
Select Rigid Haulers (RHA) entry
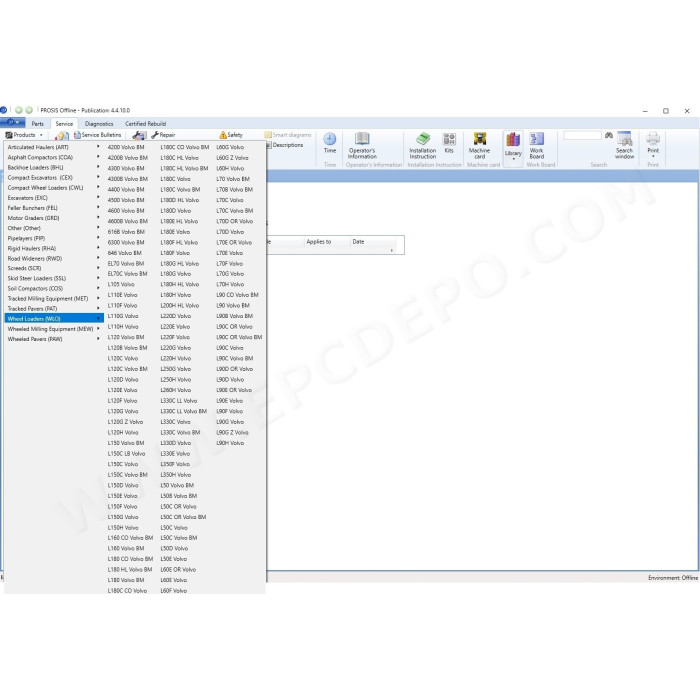[54, 248]
